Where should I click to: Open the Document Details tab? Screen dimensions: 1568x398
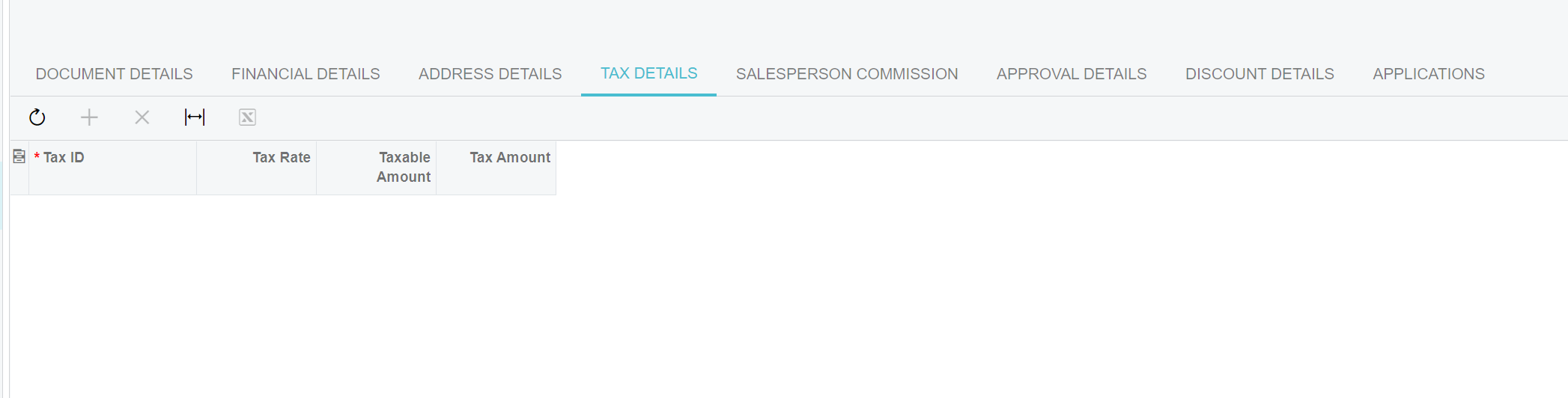[115, 74]
